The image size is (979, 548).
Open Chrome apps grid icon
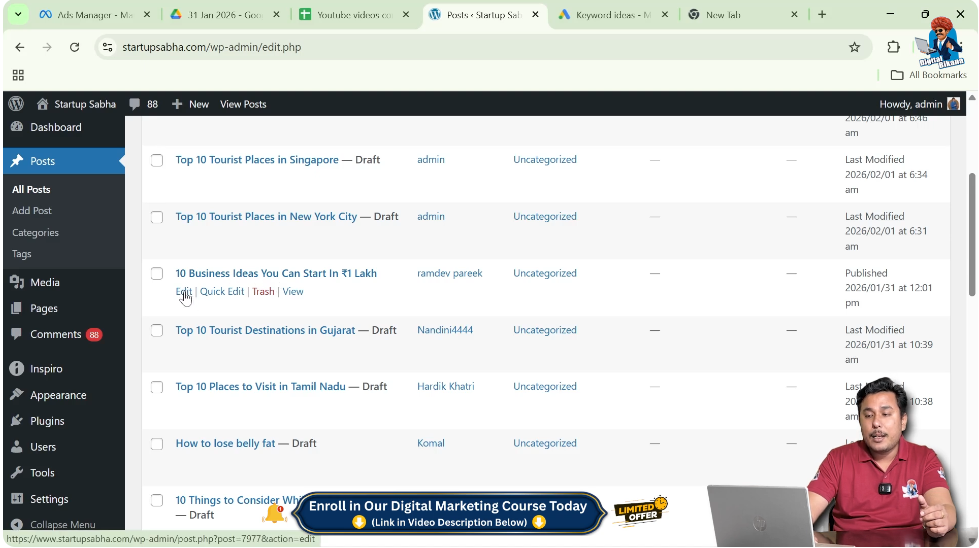pos(18,75)
